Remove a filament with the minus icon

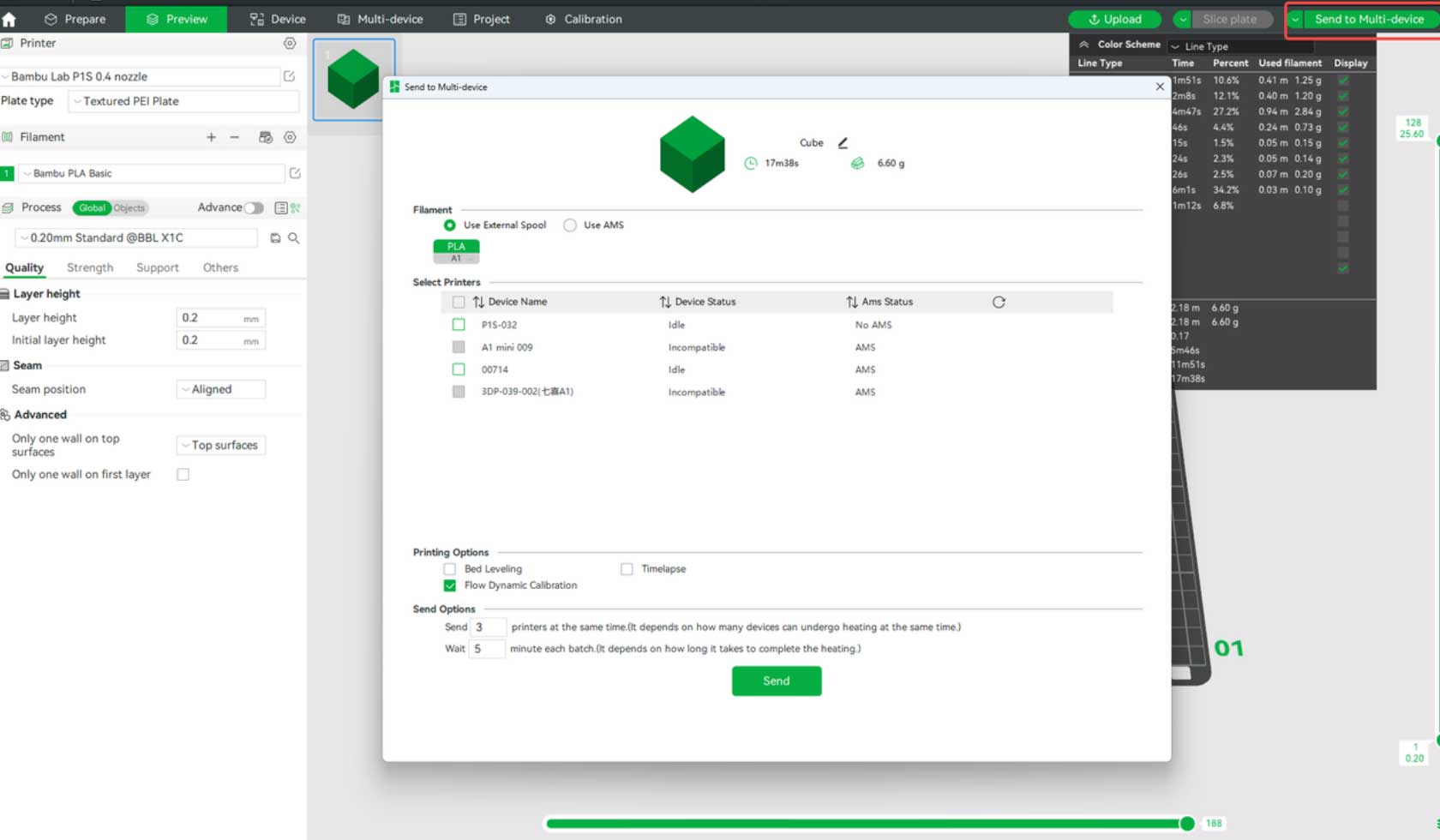[x=235, y=137]
